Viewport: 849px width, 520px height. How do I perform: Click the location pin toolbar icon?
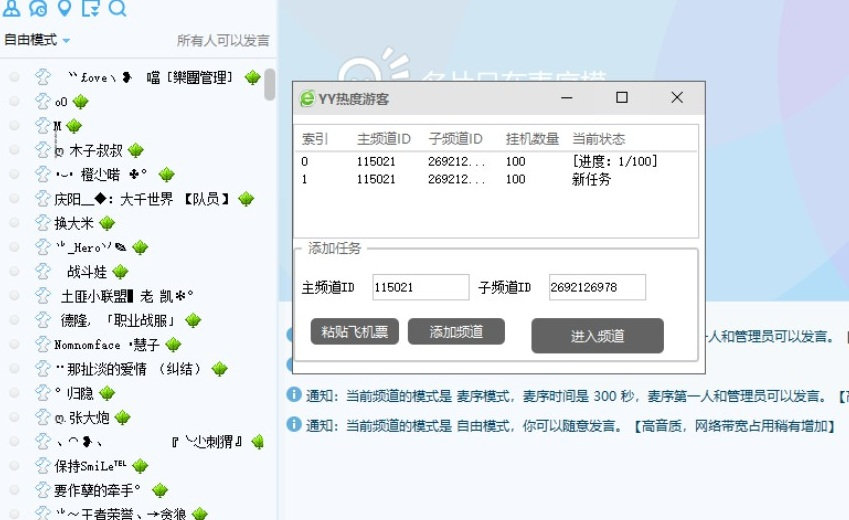pos(64,8)
